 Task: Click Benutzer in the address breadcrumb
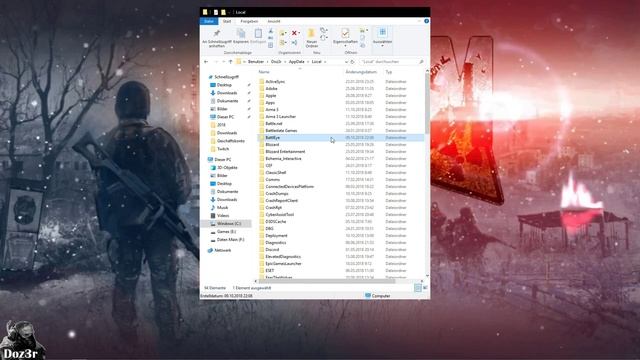pos(256,62)
